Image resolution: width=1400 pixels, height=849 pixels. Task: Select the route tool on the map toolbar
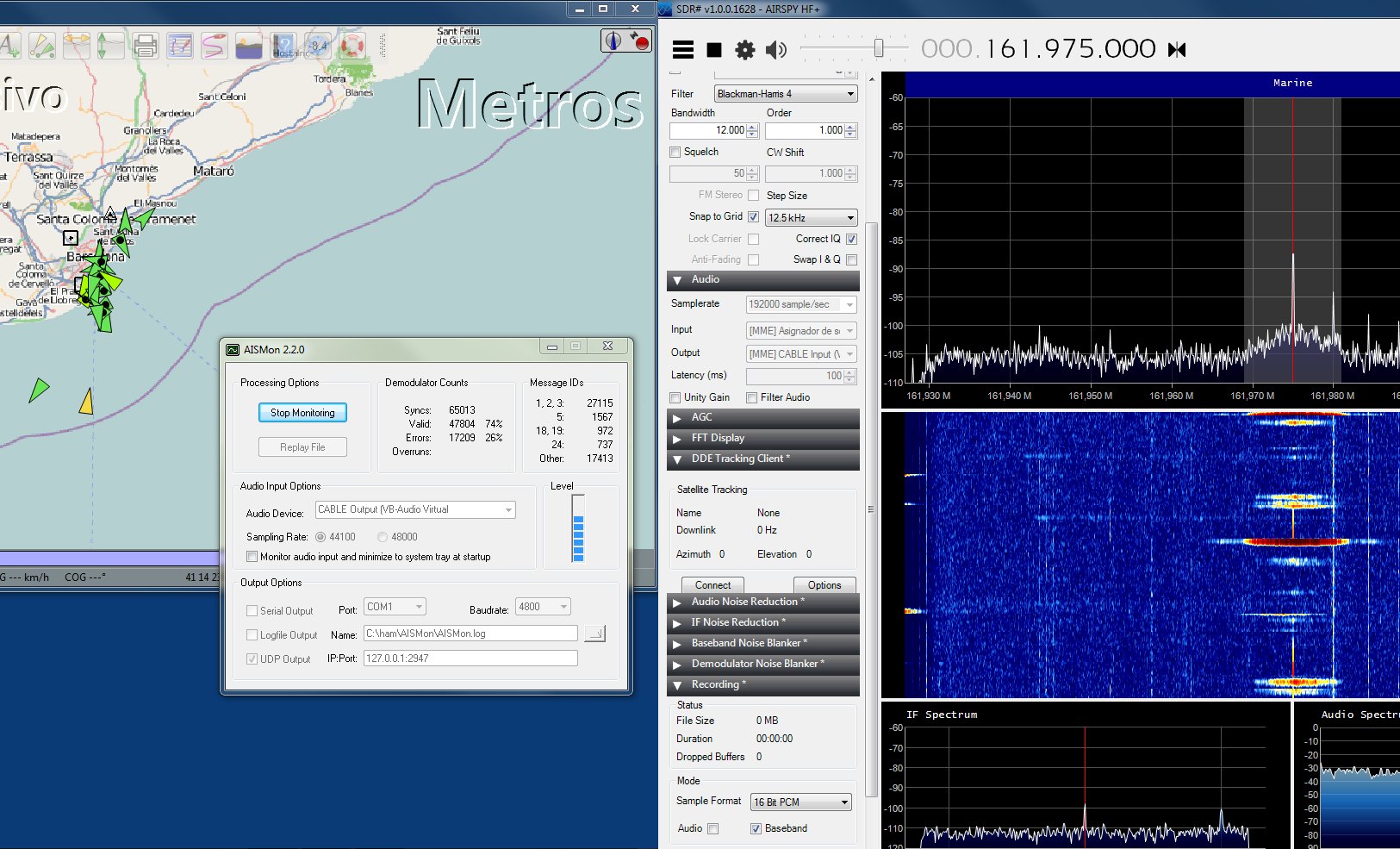[x=215, y=45]
